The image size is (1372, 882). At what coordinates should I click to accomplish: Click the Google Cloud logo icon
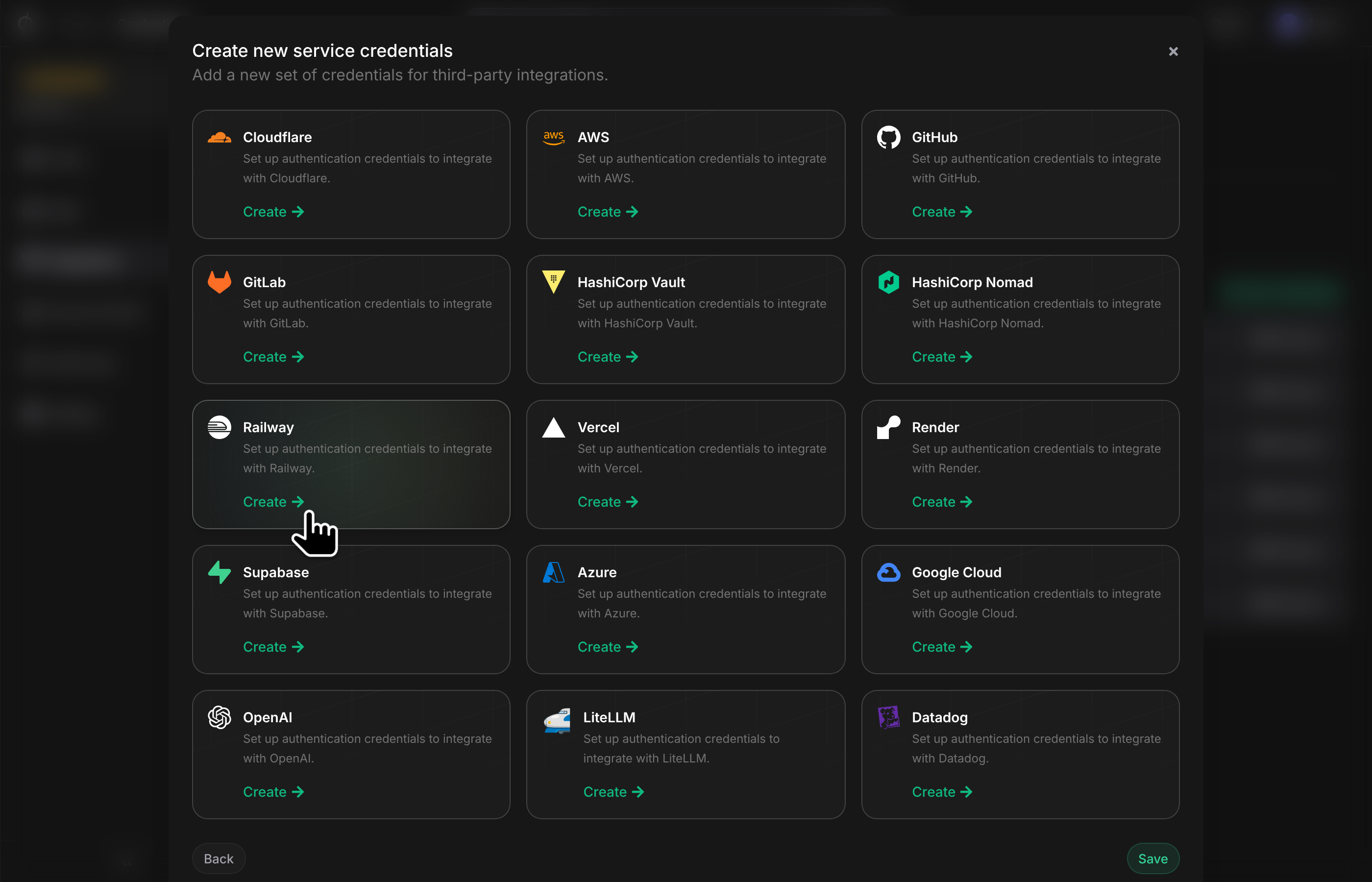(889, 572)
